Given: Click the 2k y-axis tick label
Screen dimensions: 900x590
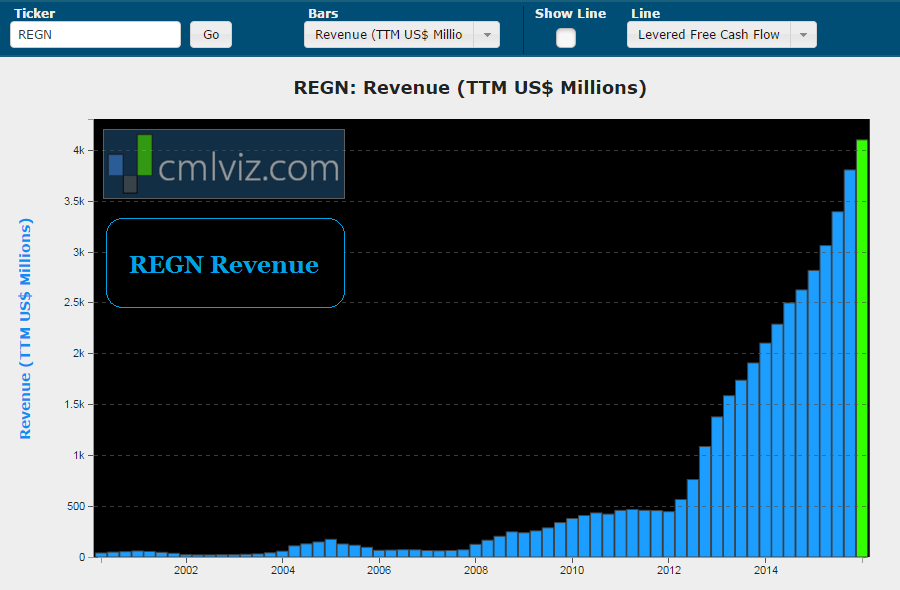Looking at the screenshot, I should click(x=79, y=354).
